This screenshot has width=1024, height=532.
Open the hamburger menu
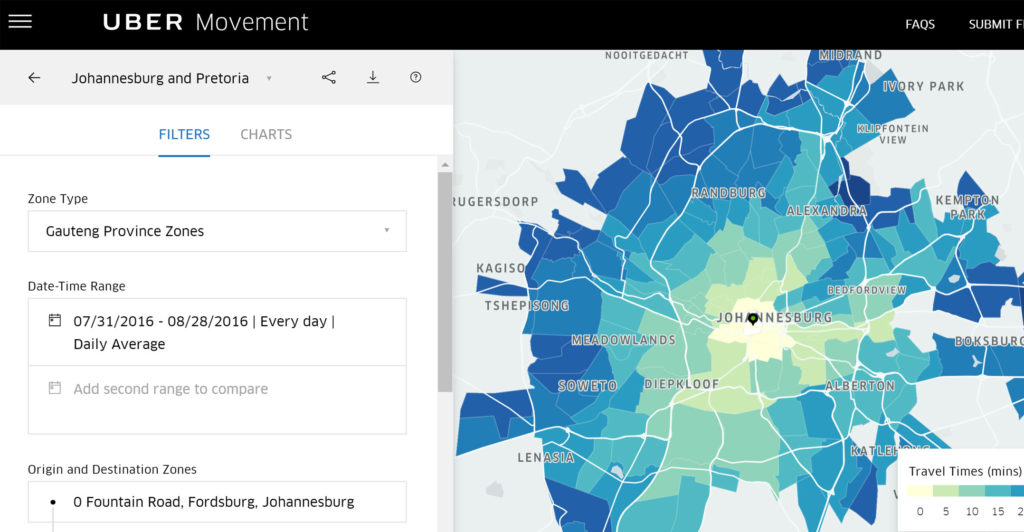[19, 22]
